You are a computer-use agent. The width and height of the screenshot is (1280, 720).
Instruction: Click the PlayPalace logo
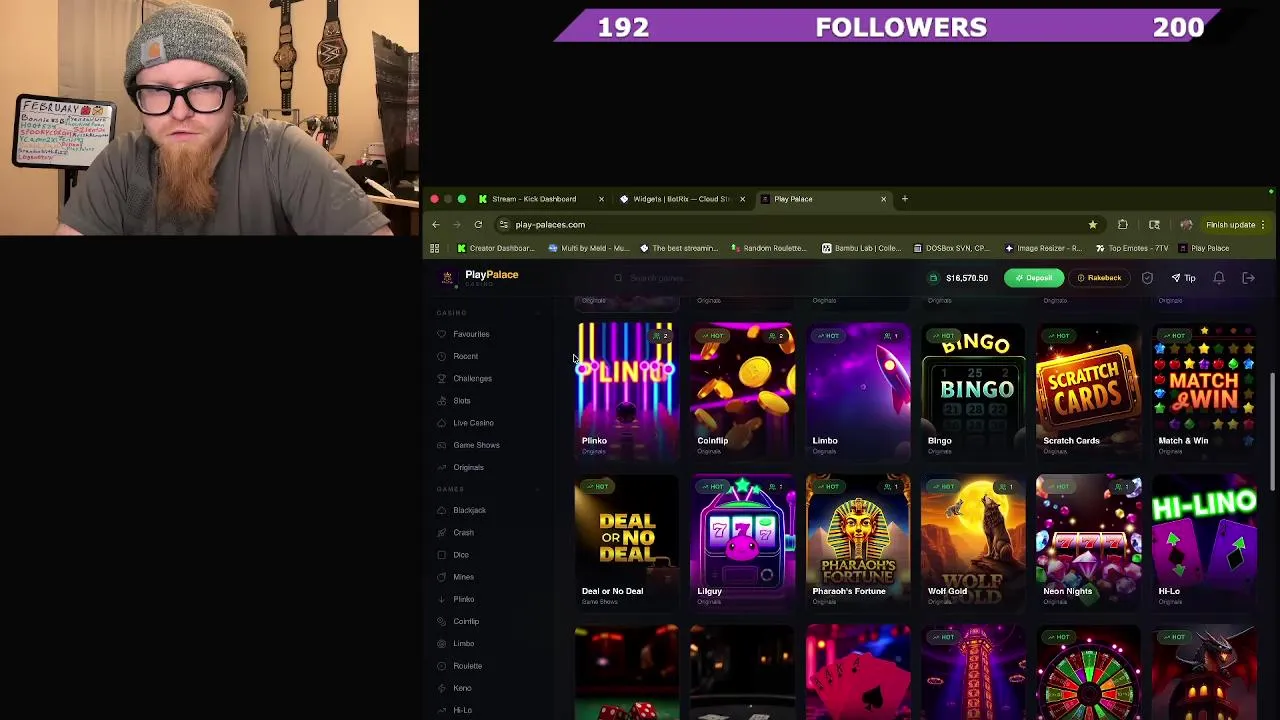click(480, 277)
